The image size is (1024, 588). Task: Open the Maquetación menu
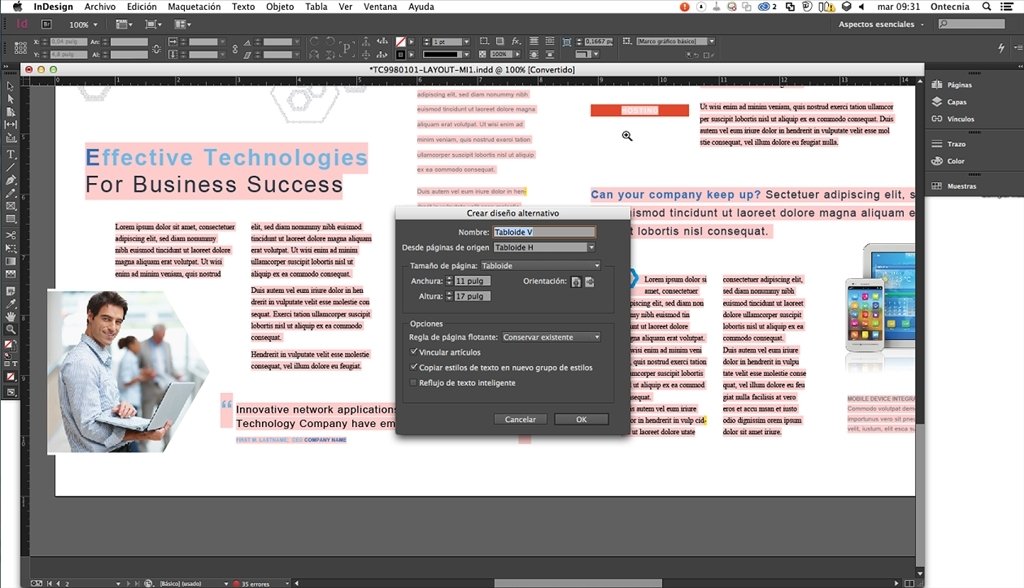click(x=194, y=7)
